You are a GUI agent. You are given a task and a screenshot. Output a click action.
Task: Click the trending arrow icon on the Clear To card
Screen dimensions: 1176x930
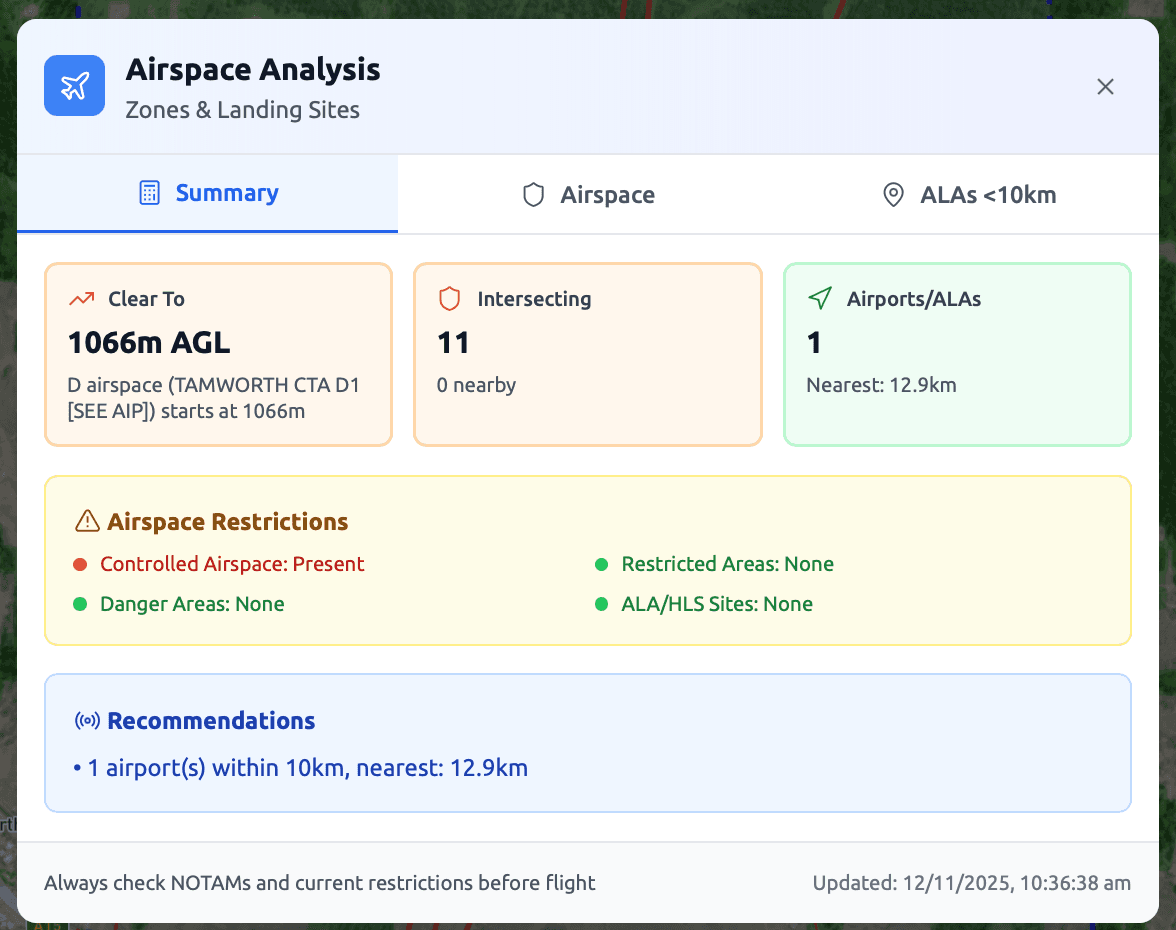pos(82,298)
